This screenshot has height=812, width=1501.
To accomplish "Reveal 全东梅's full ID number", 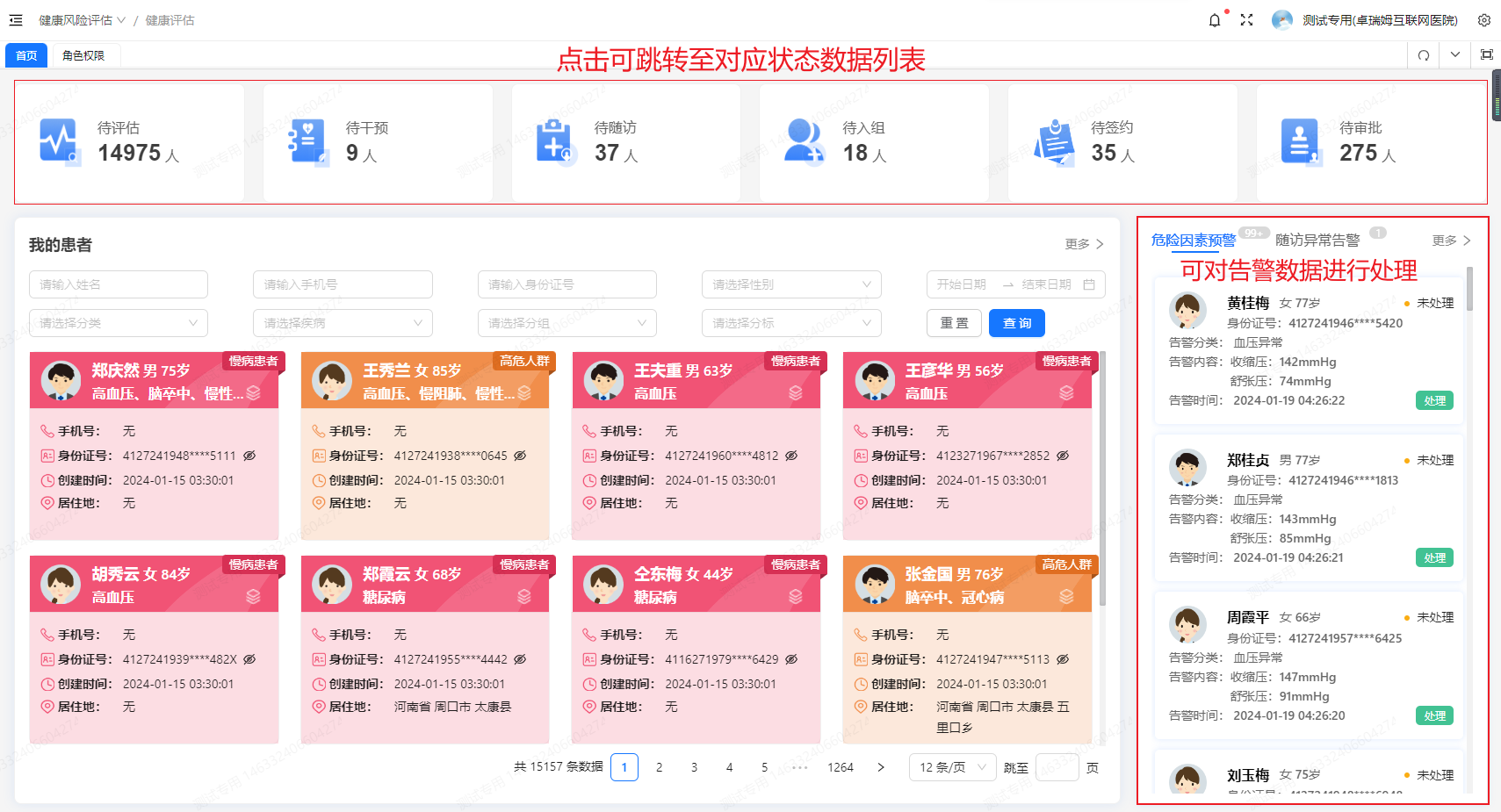I will 791,659.
